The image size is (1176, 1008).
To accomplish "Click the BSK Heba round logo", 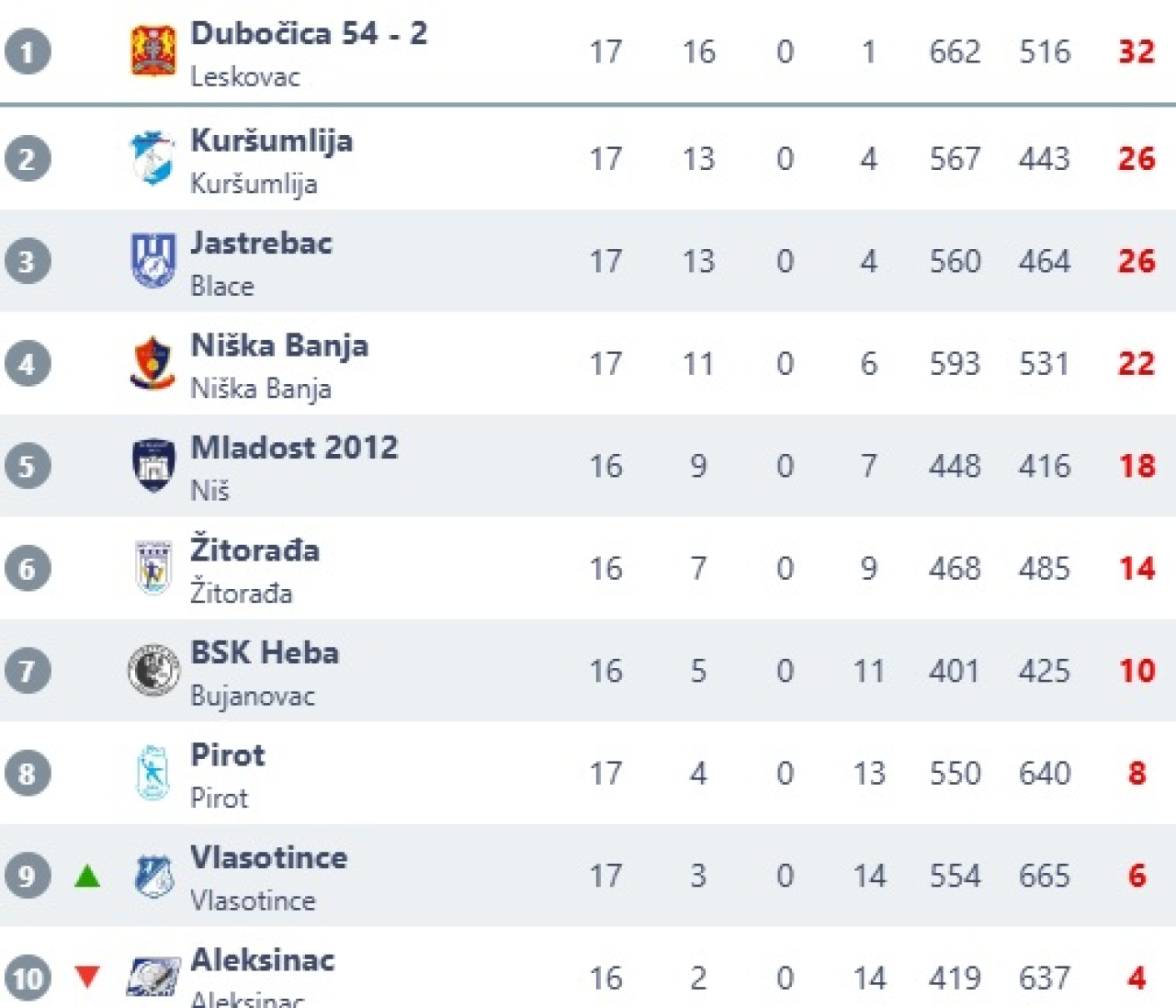I will point(153,670).
